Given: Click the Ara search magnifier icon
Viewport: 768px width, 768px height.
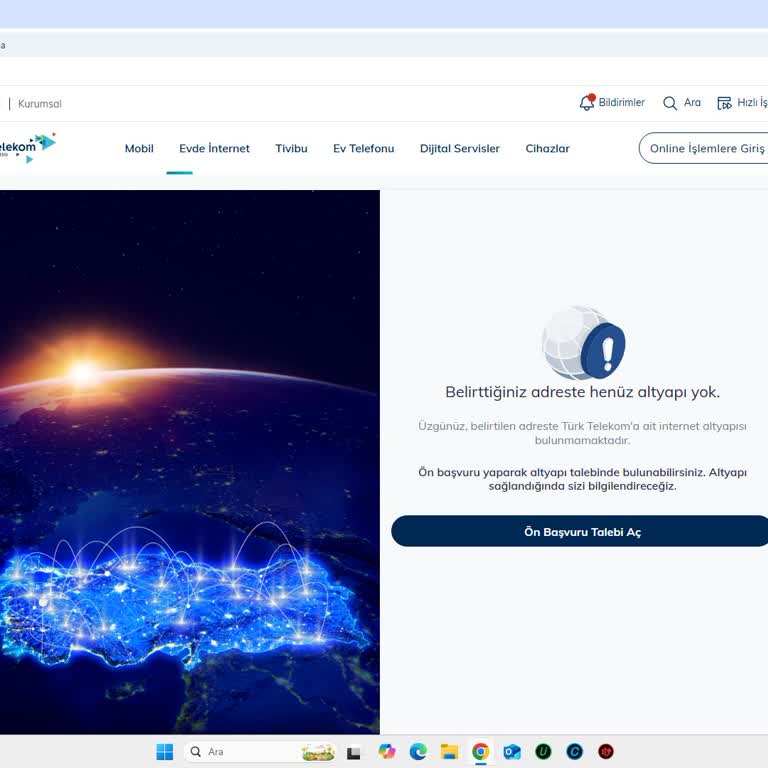Looking at the screenshot, I should coord(670,103).
